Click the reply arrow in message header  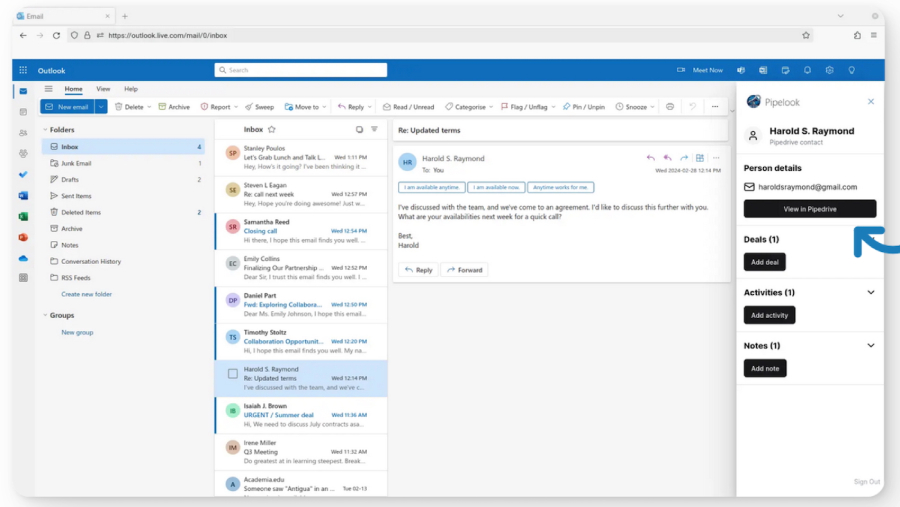point(650,158)
